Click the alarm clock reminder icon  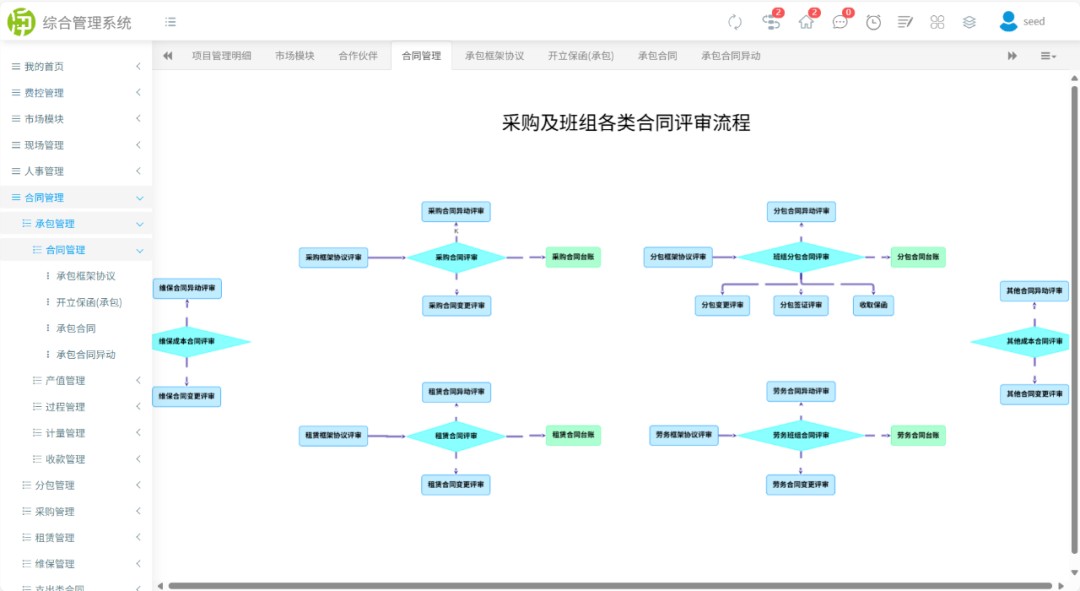(x=873, y=22)
